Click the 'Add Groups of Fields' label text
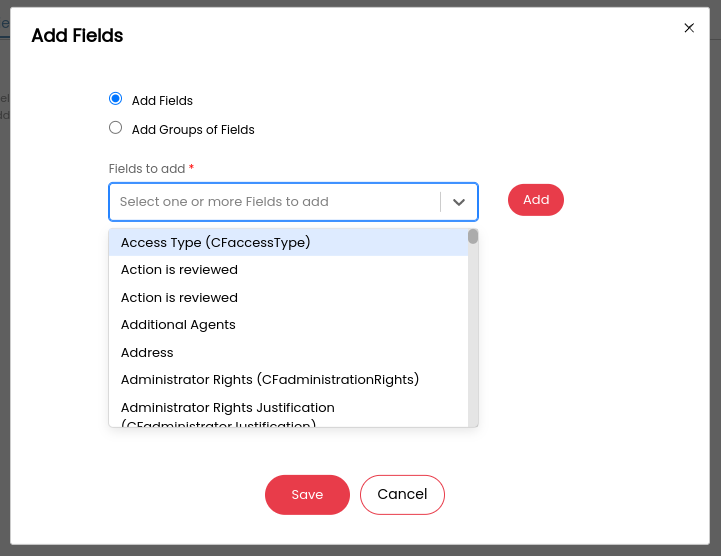Image resolution: width=721 pixels, height=556 pixels. [193, 130]
